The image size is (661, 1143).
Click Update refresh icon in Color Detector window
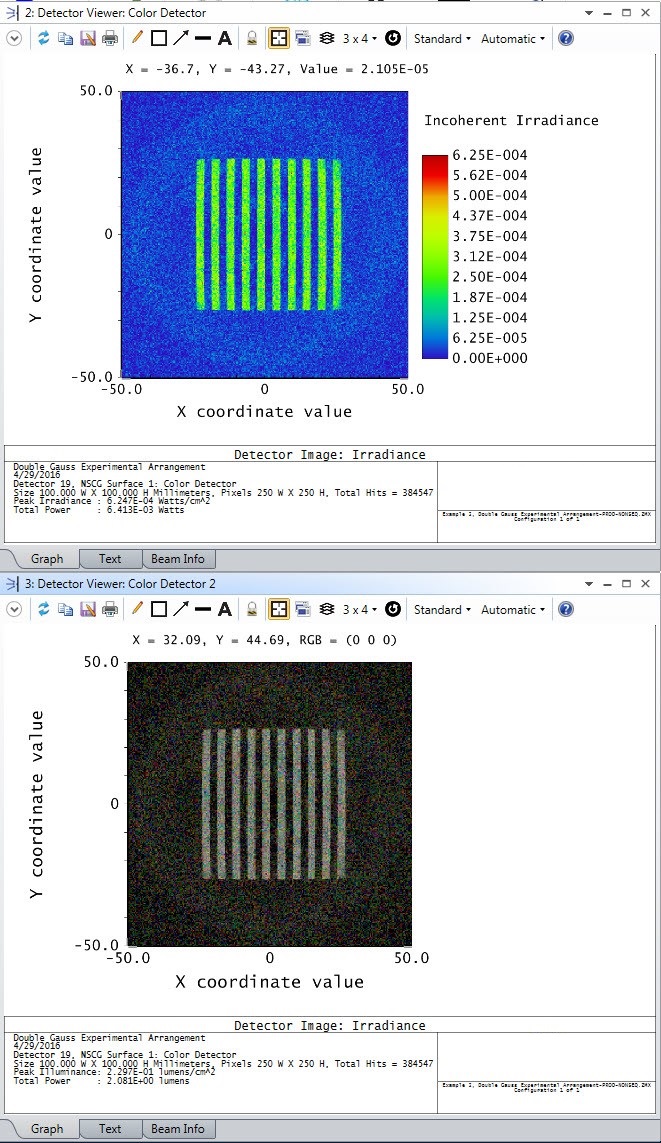(44, 39)
